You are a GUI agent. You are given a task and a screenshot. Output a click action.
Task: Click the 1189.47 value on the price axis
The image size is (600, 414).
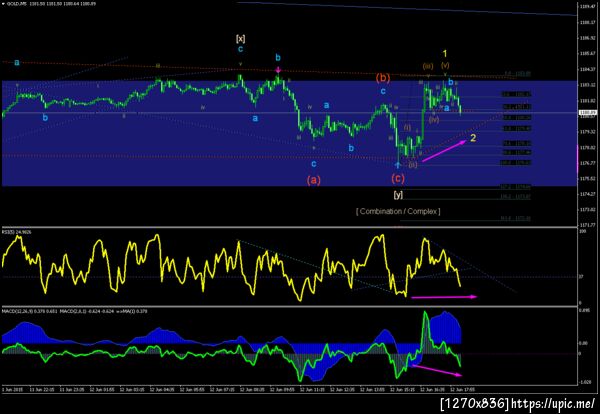(589, 7)
